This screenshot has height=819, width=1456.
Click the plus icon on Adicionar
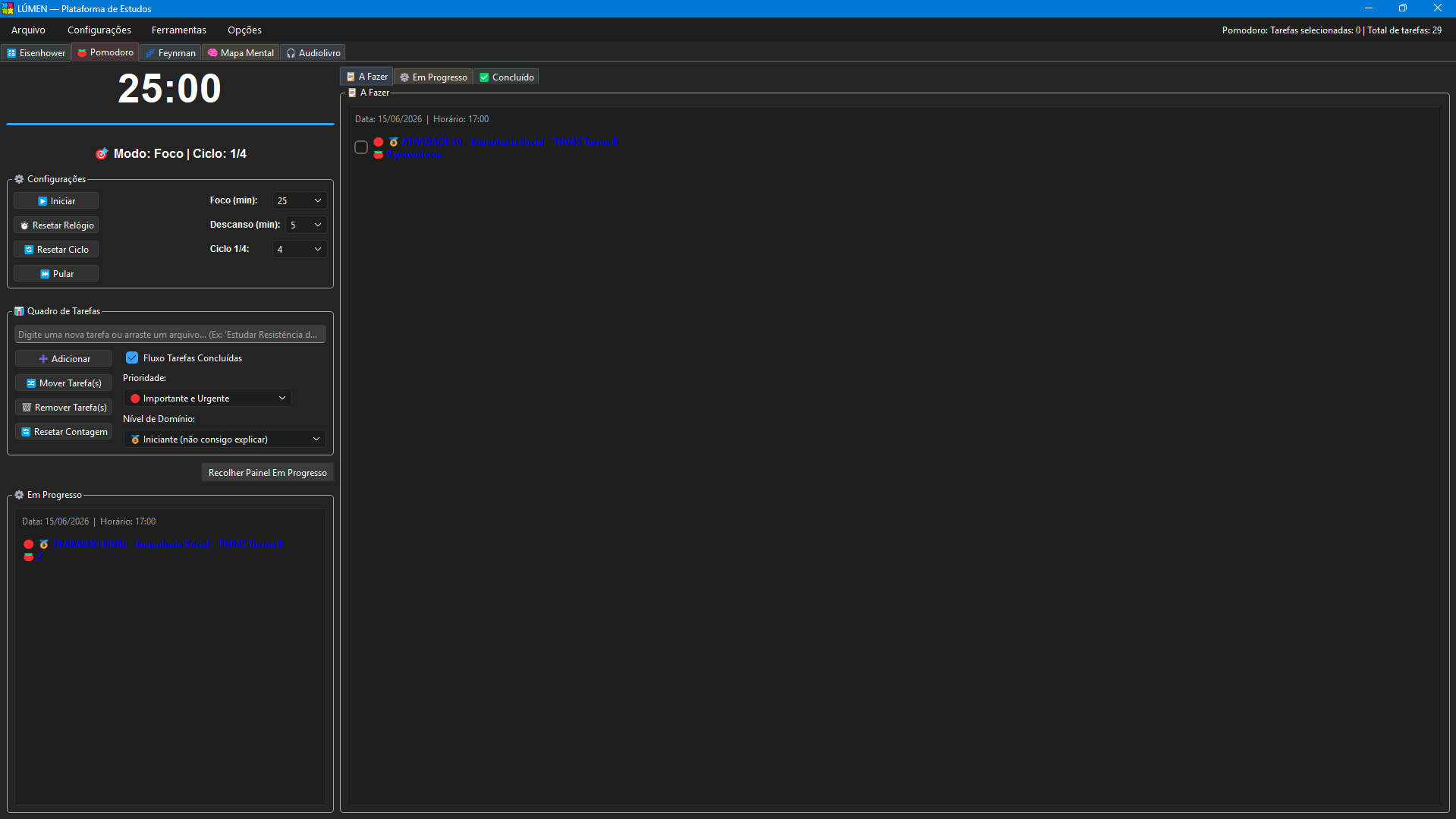[43, 359]
